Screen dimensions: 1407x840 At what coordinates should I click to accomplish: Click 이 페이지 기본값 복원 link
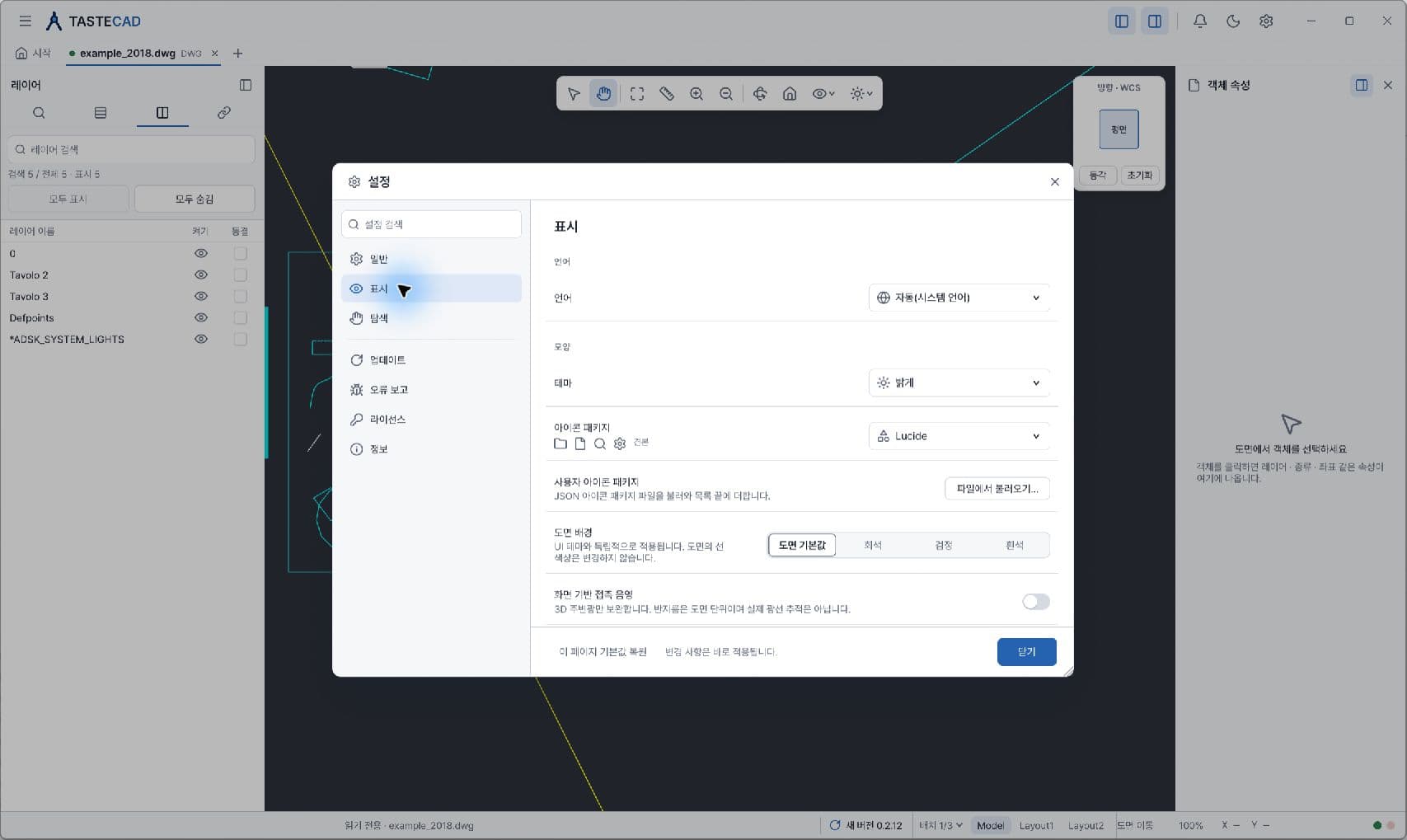point(603,652)
